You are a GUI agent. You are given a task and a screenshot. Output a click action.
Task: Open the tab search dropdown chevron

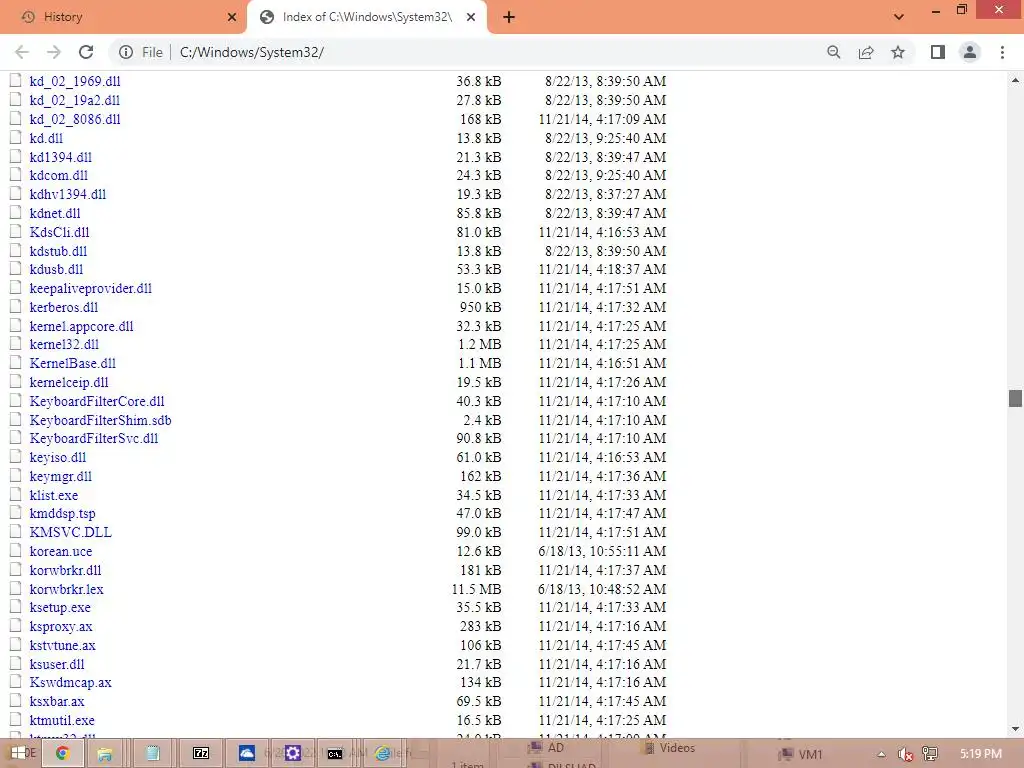[x=899, y=17]
